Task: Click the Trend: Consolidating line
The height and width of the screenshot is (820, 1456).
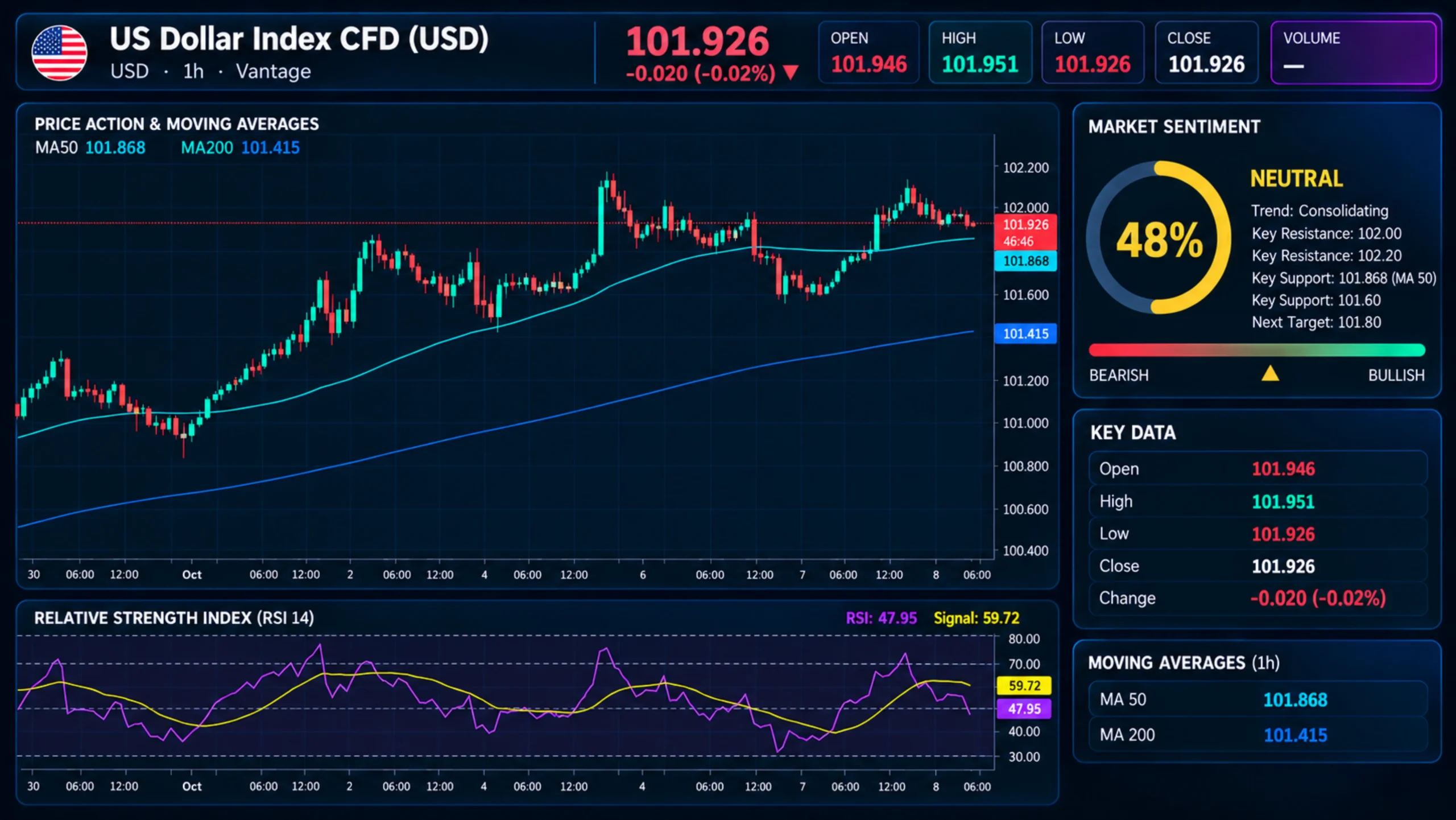Action: tap(1319, 211)
